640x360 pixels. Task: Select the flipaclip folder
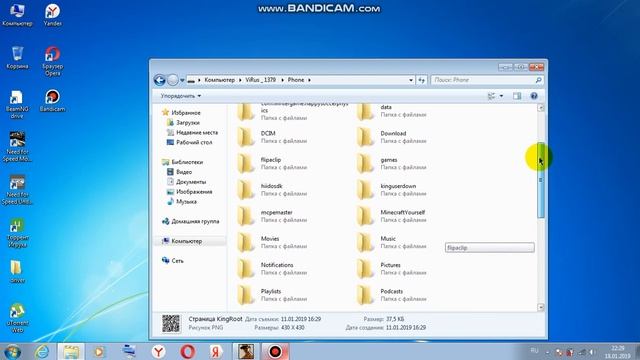pos(271,163)
